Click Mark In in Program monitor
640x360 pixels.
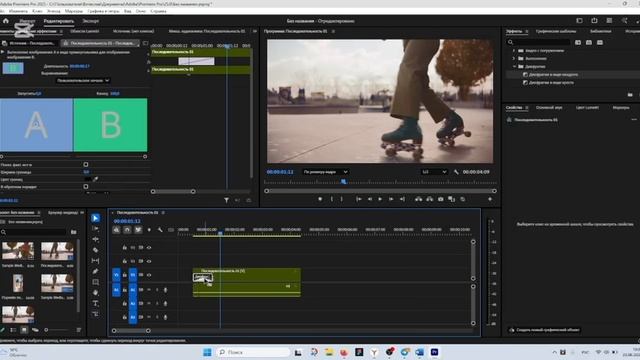point(331,199)
